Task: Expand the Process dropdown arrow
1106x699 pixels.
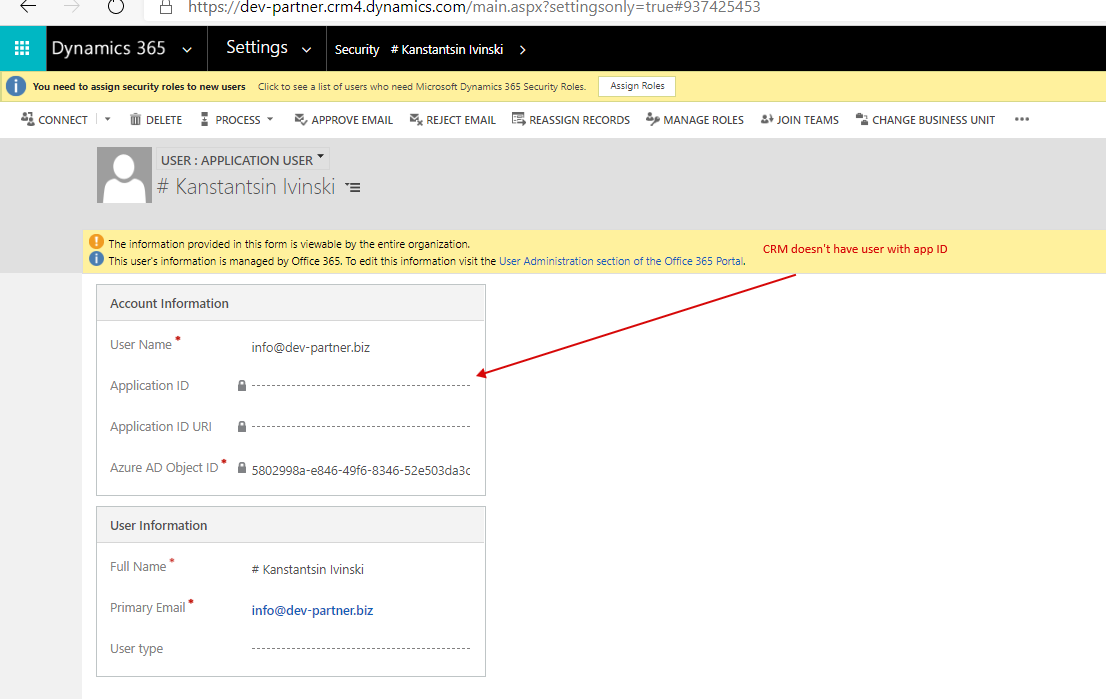Action: pyautogui.click(x=270, y=119)
